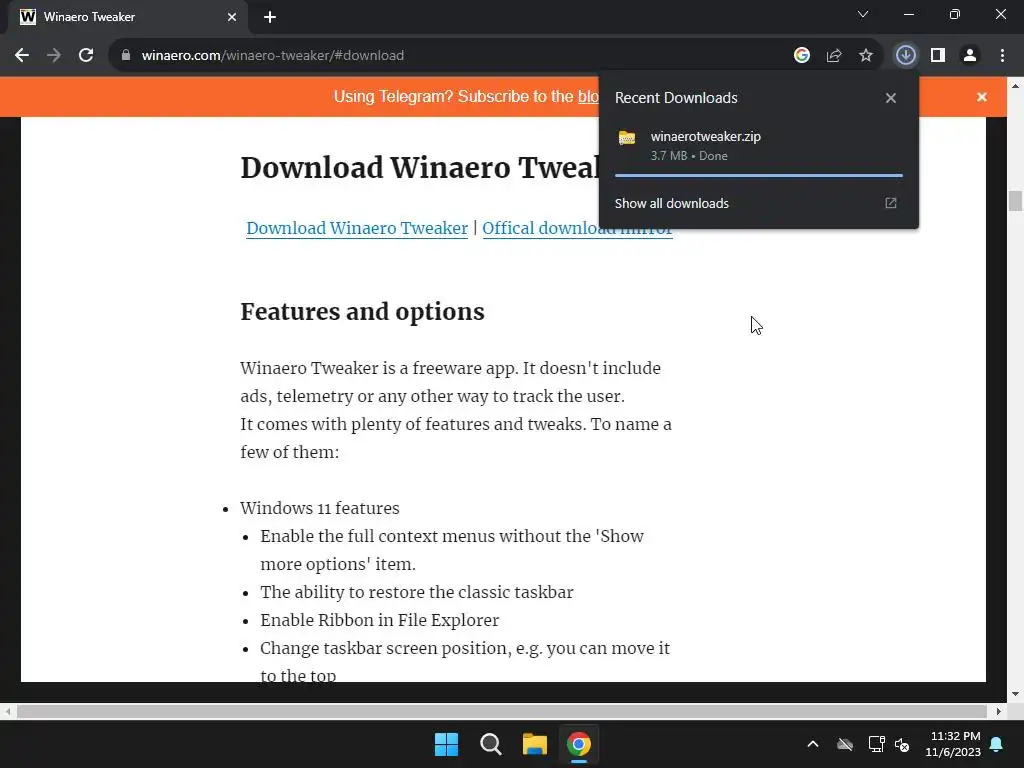Open the Windows Start menu

pos(447,744)
